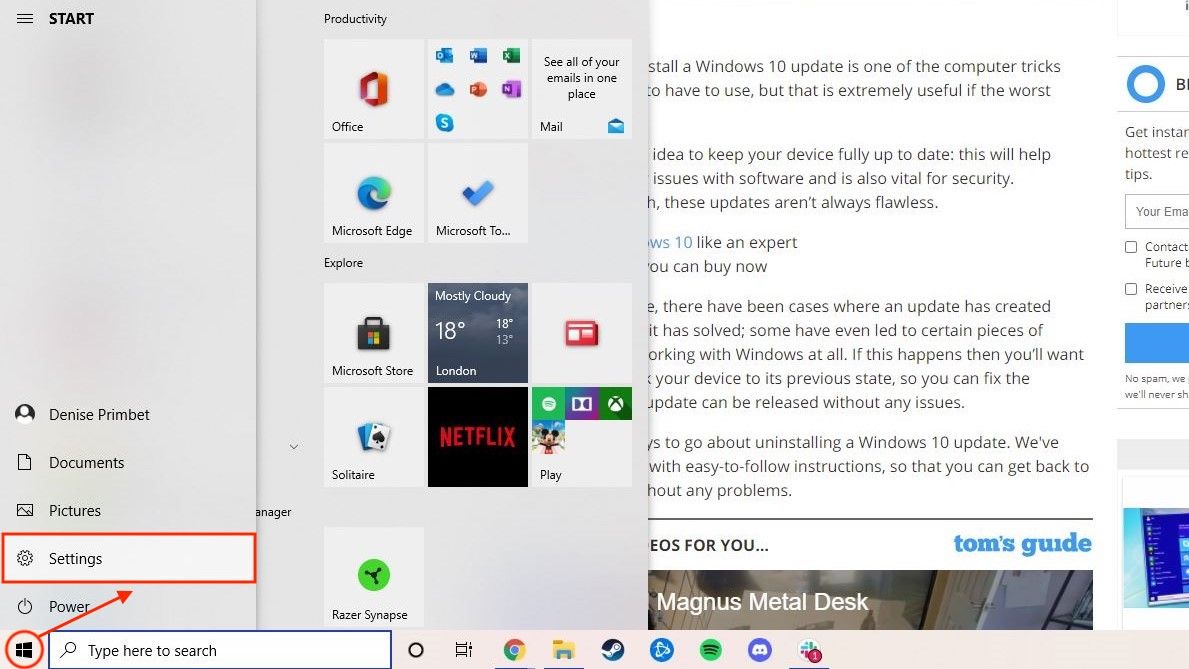This screenshot has height=669, width=1189.
Task: Open Settings from the Start menu
Action: click(x=75, y=558)
